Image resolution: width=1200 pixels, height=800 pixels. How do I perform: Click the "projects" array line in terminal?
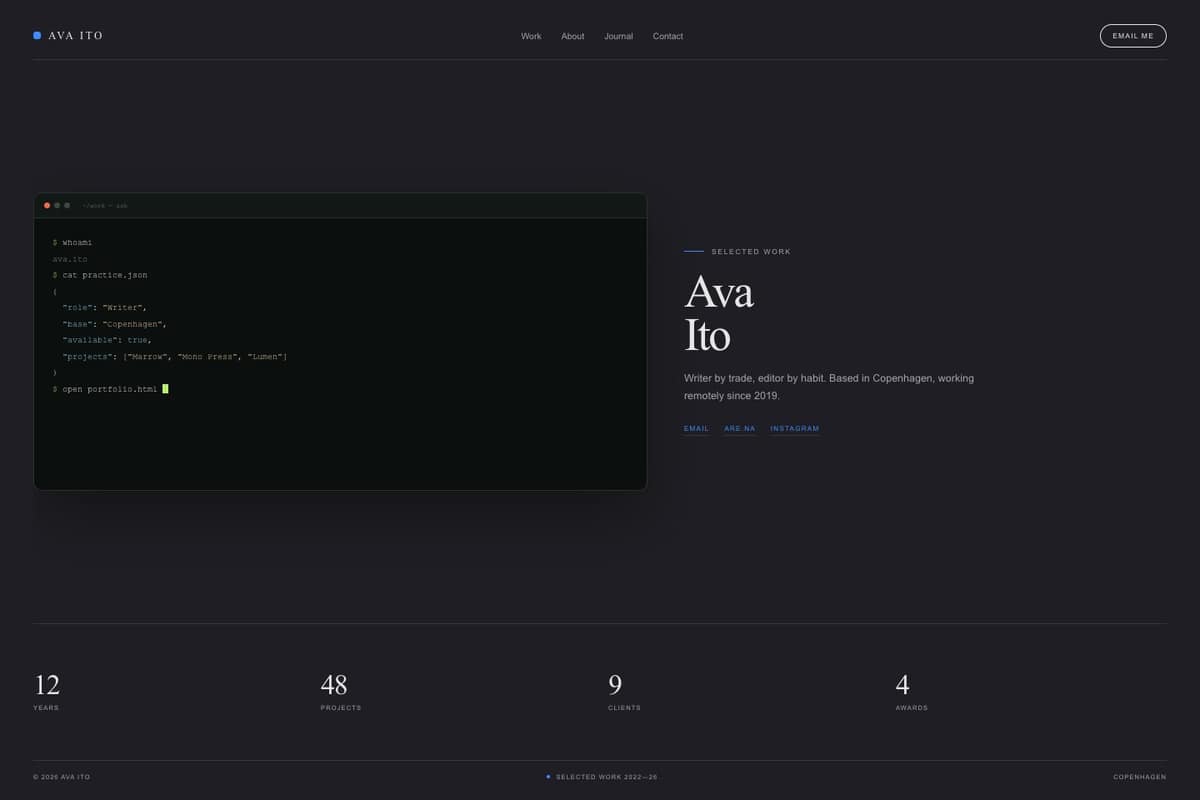tap(175, 357)
